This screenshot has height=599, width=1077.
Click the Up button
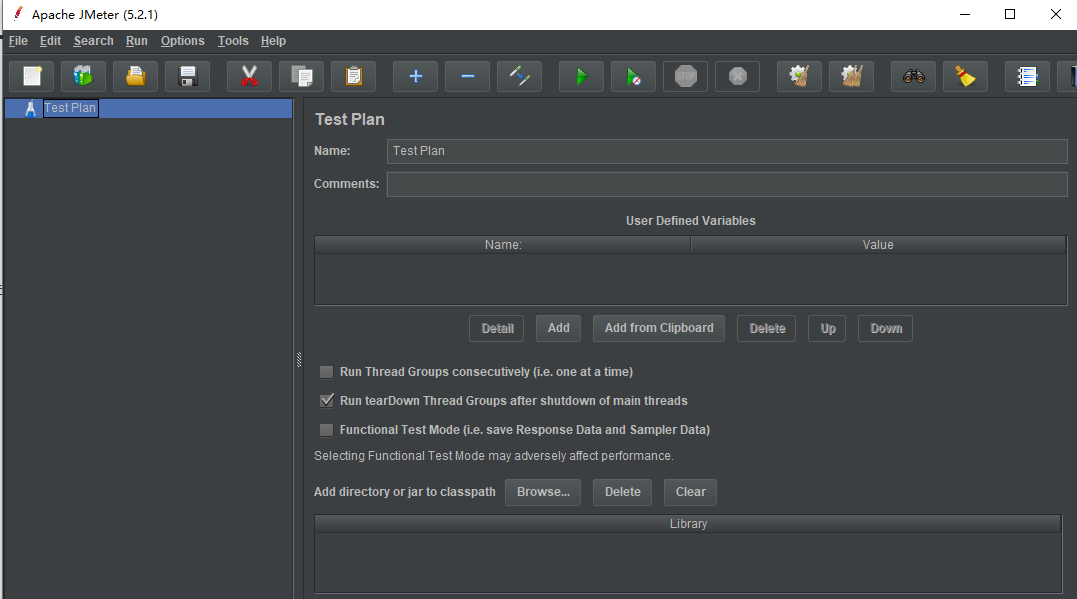click(x=828, y=328)
